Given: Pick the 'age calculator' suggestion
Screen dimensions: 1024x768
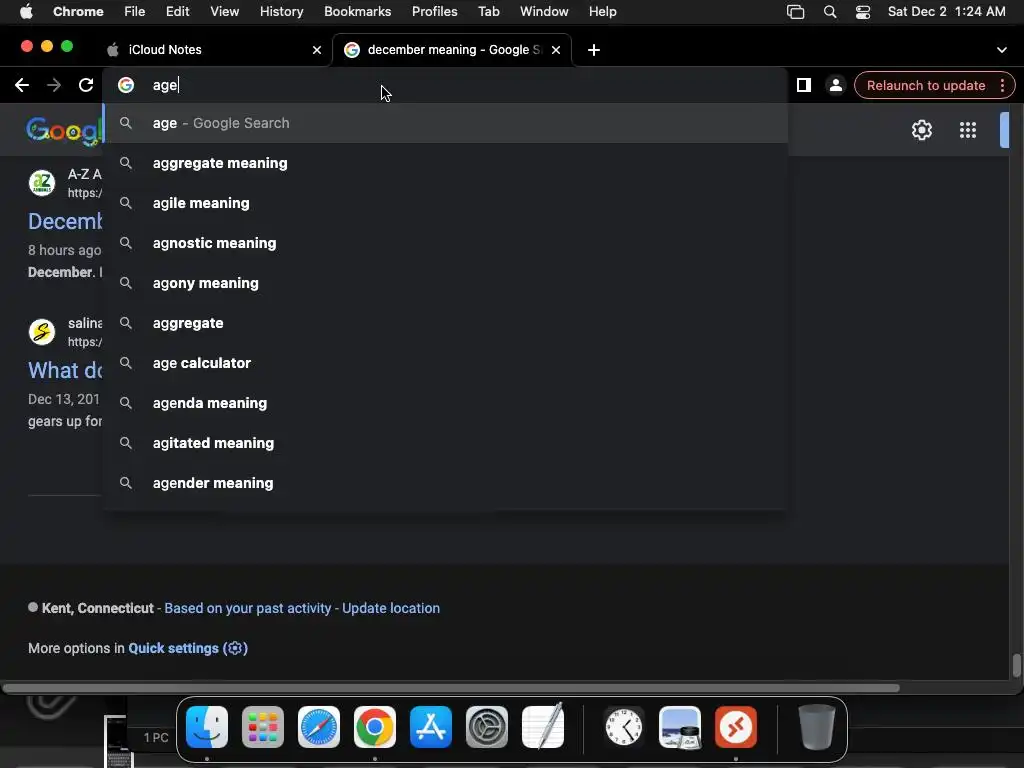Looking at the screenshot, I should click(445, 363).
